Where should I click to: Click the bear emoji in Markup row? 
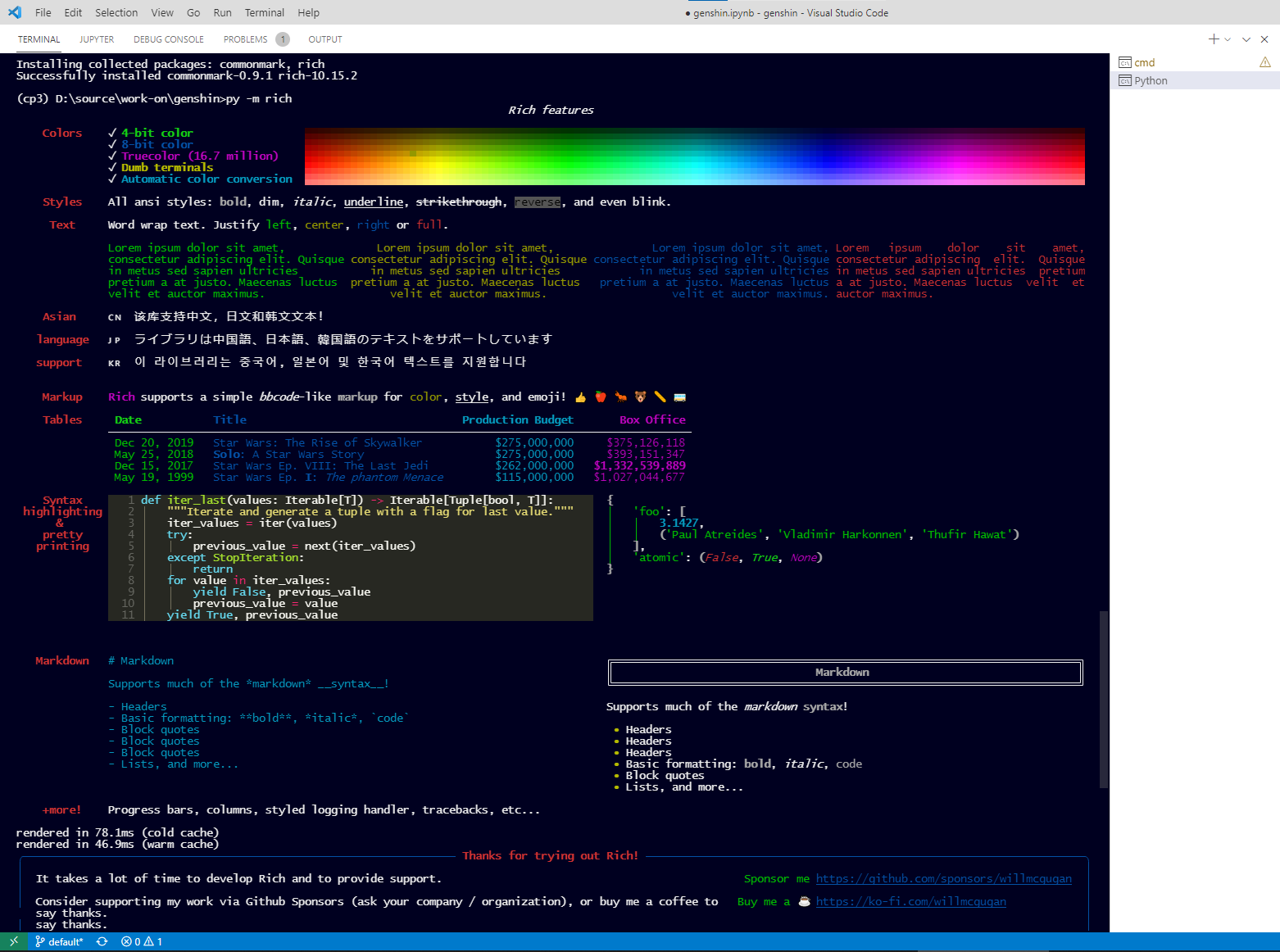pos(640,397)
